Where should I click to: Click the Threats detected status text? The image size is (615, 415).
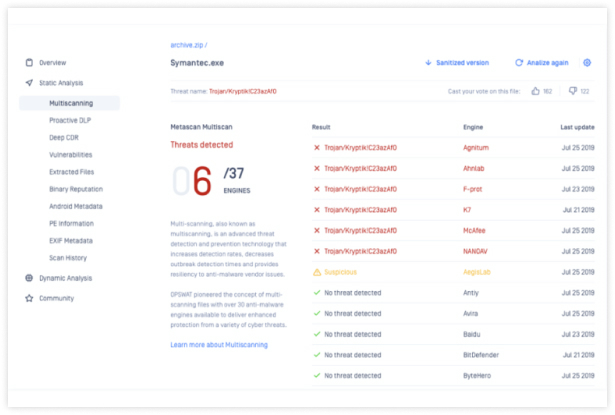(x=202, y=145)
